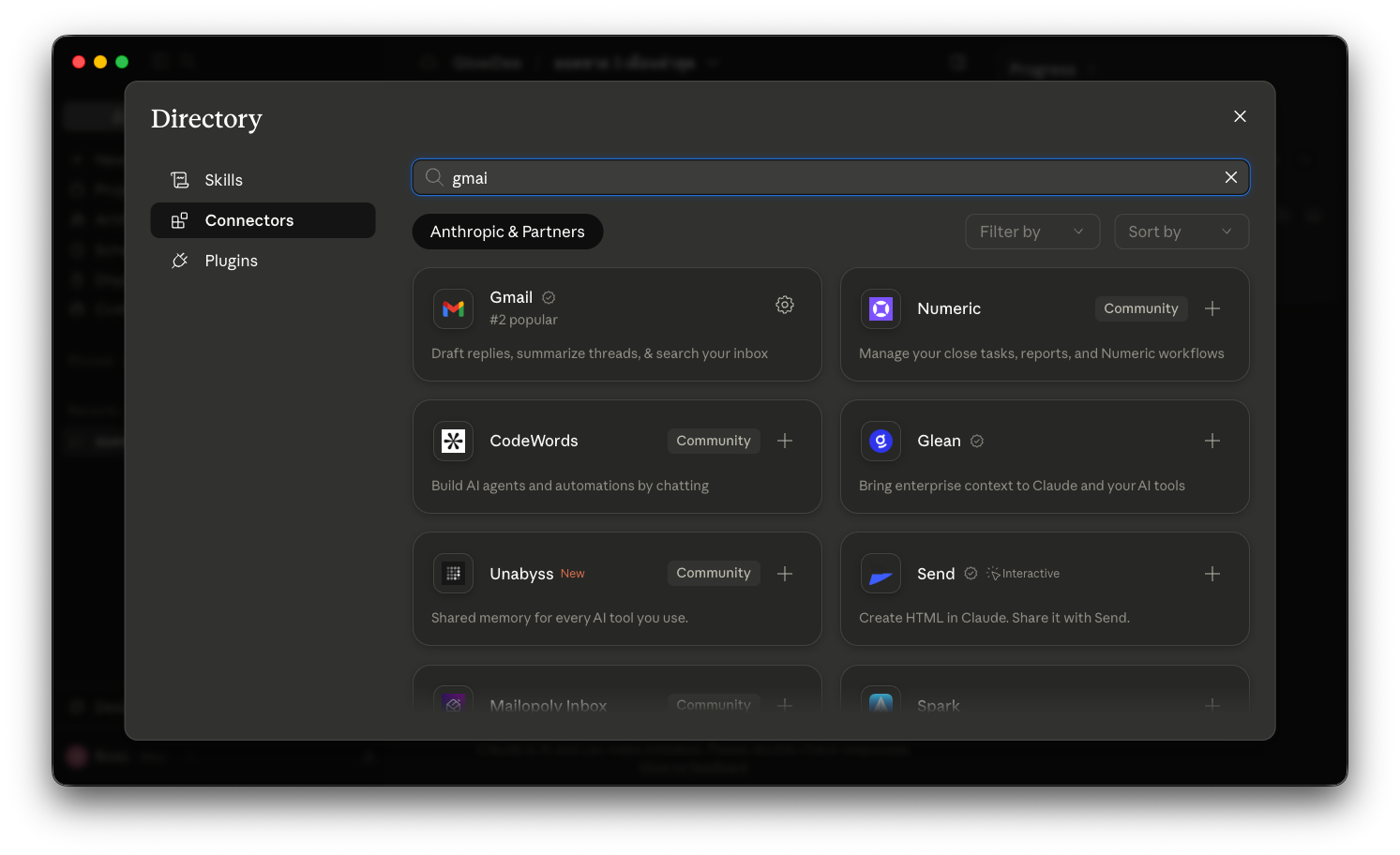Click the magnifier search icon
Image resolution: width=1400 pixels, height=855 pixels.
click(x=434, y=177)
